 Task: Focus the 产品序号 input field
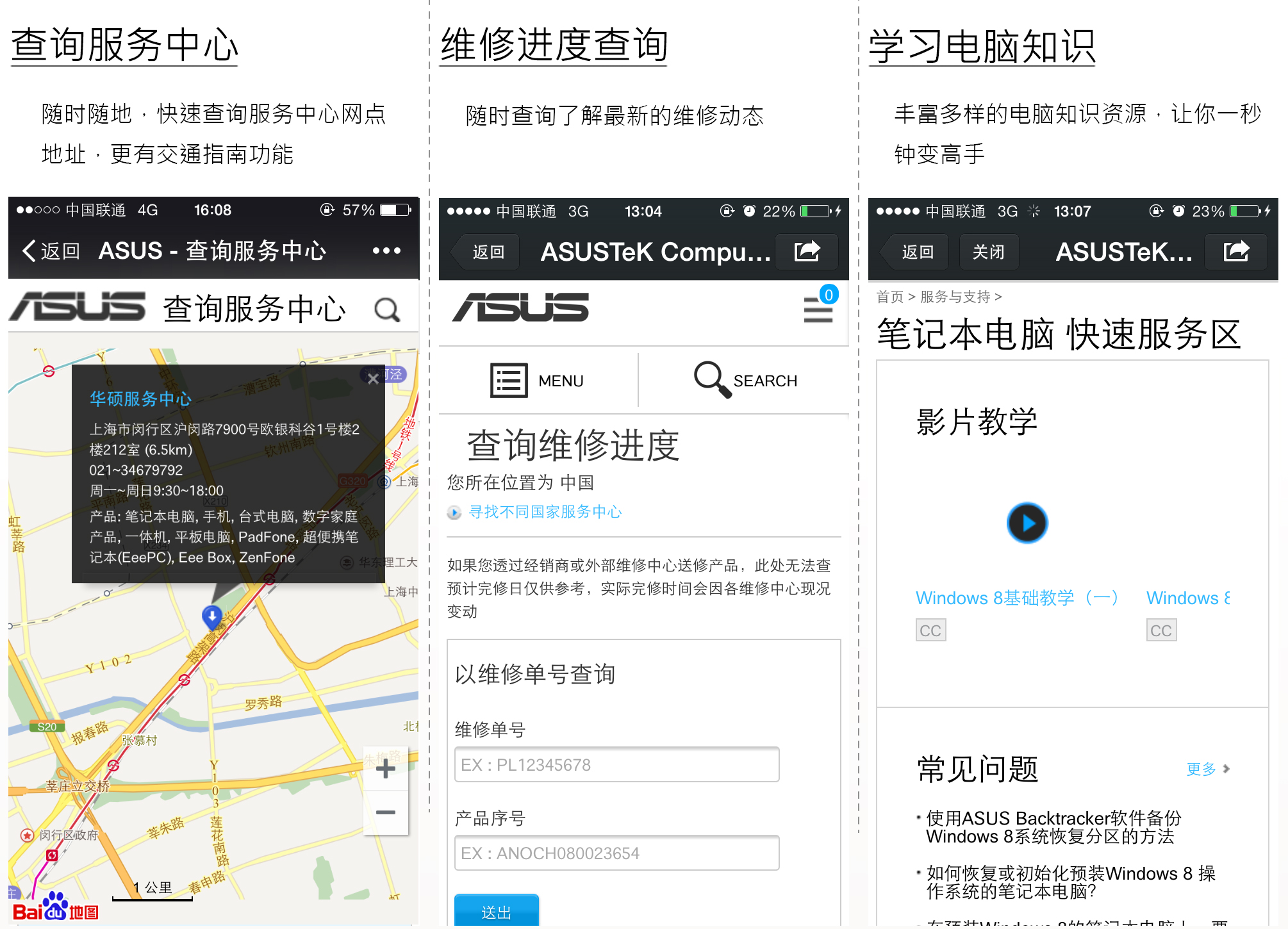pyautogui.click(x=616, y=853)
